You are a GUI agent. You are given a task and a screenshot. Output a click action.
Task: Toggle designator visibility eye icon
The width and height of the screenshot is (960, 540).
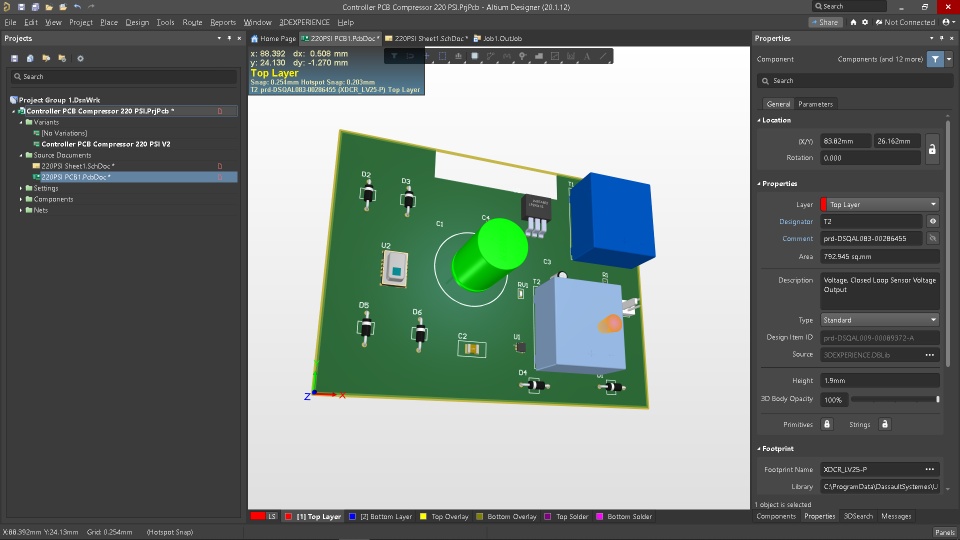(932, 222)
